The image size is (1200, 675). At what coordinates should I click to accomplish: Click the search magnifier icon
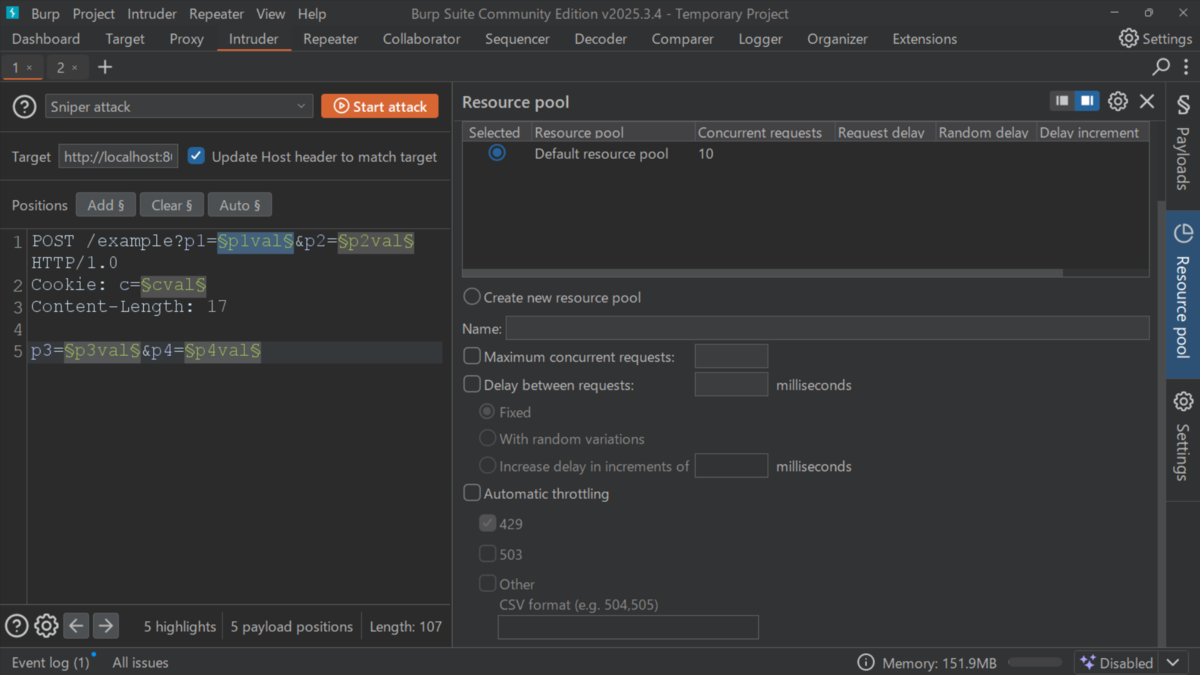point(1161,67)
